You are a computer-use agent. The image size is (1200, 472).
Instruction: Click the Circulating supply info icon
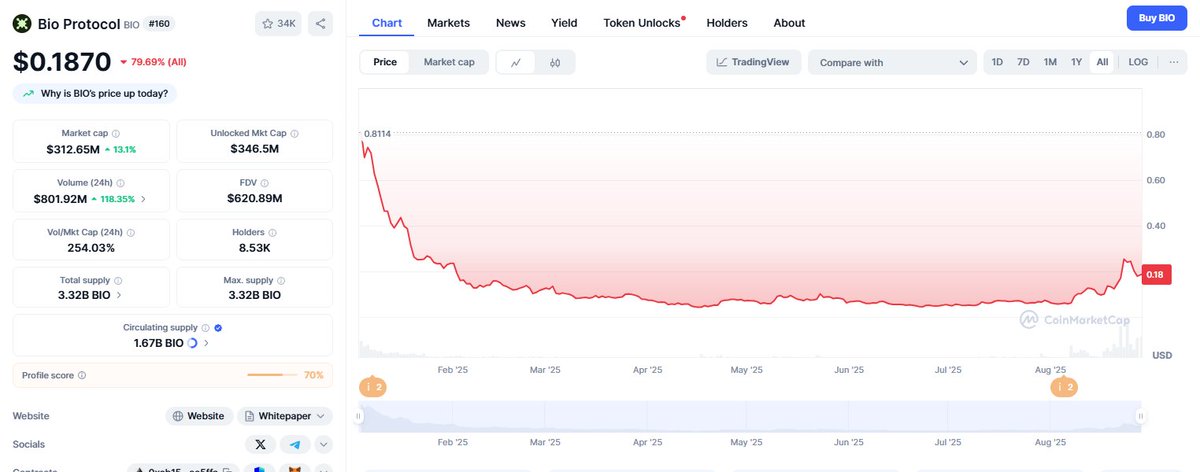click(205, 327)
